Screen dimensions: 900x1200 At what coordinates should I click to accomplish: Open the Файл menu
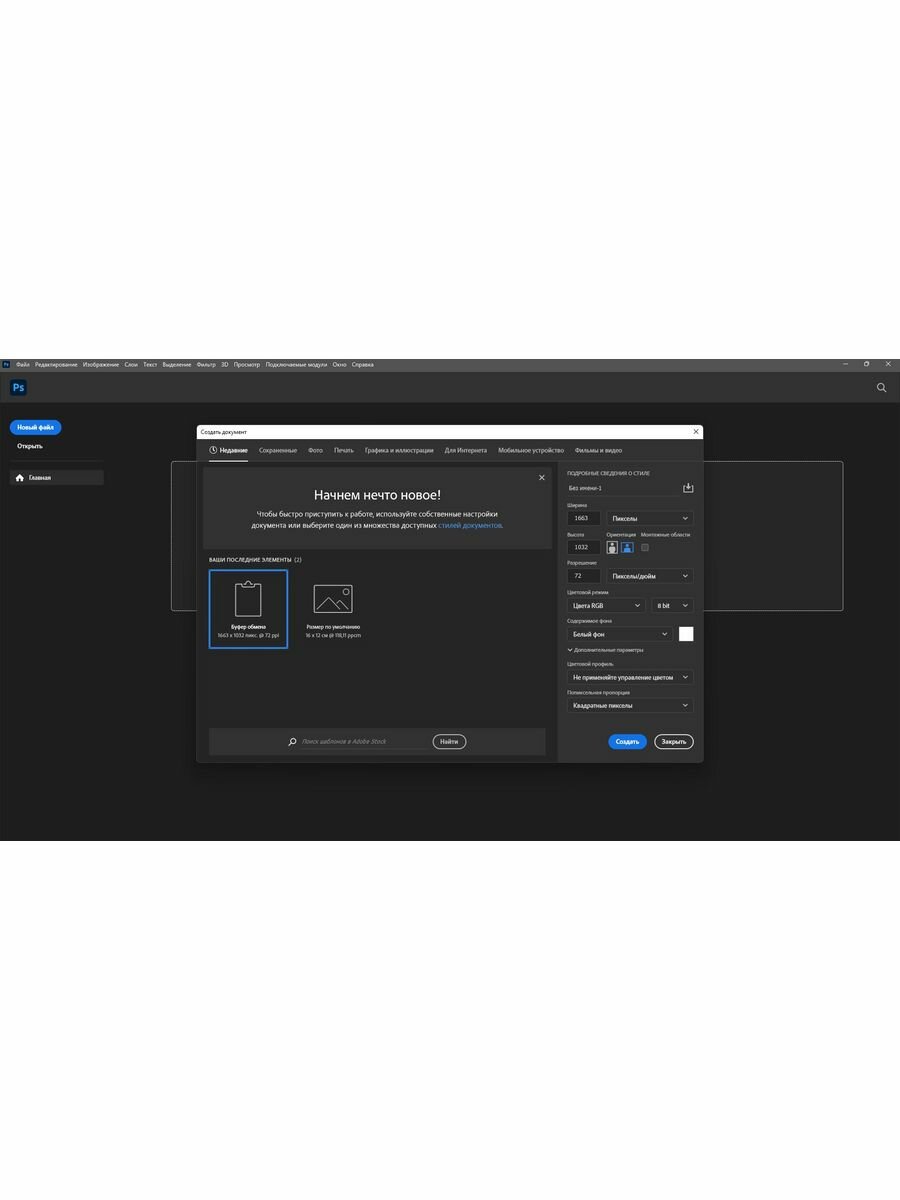click(x=23, y=365)
